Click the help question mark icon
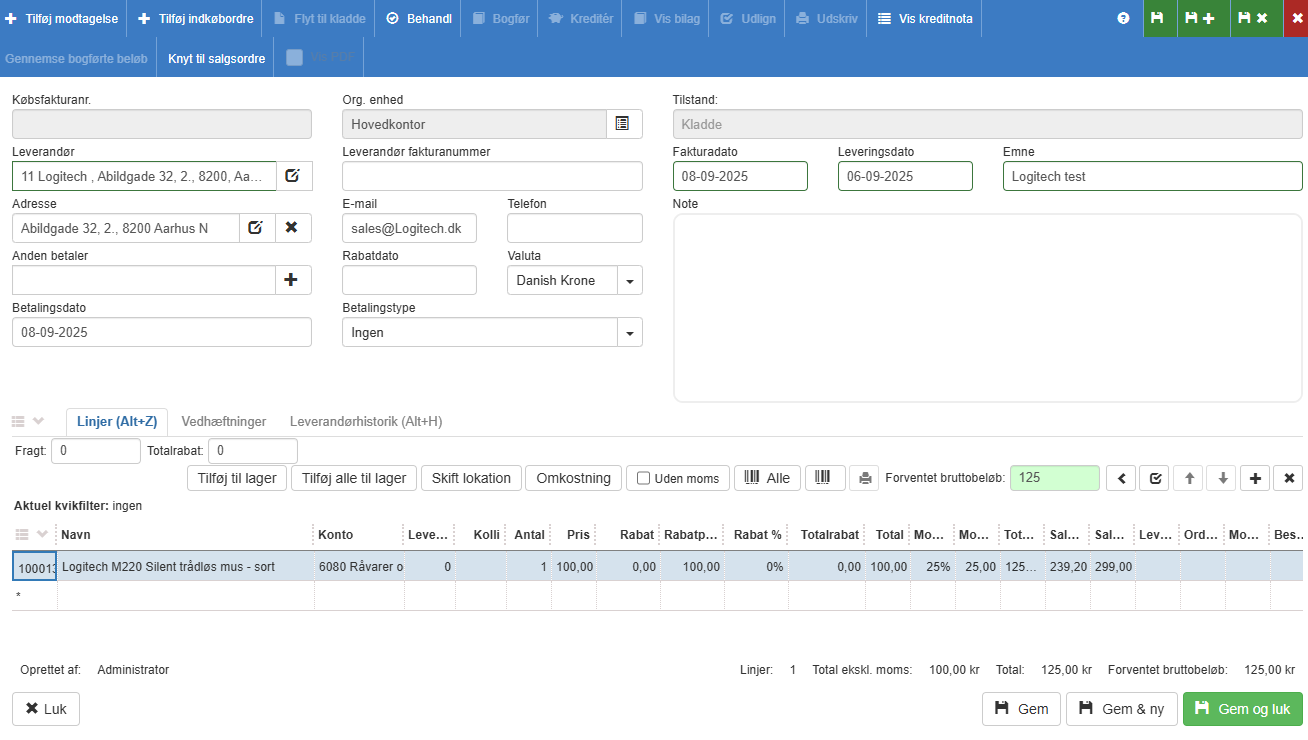The height and width of the screenshot is (740, 1308). tap(1123, 18)
